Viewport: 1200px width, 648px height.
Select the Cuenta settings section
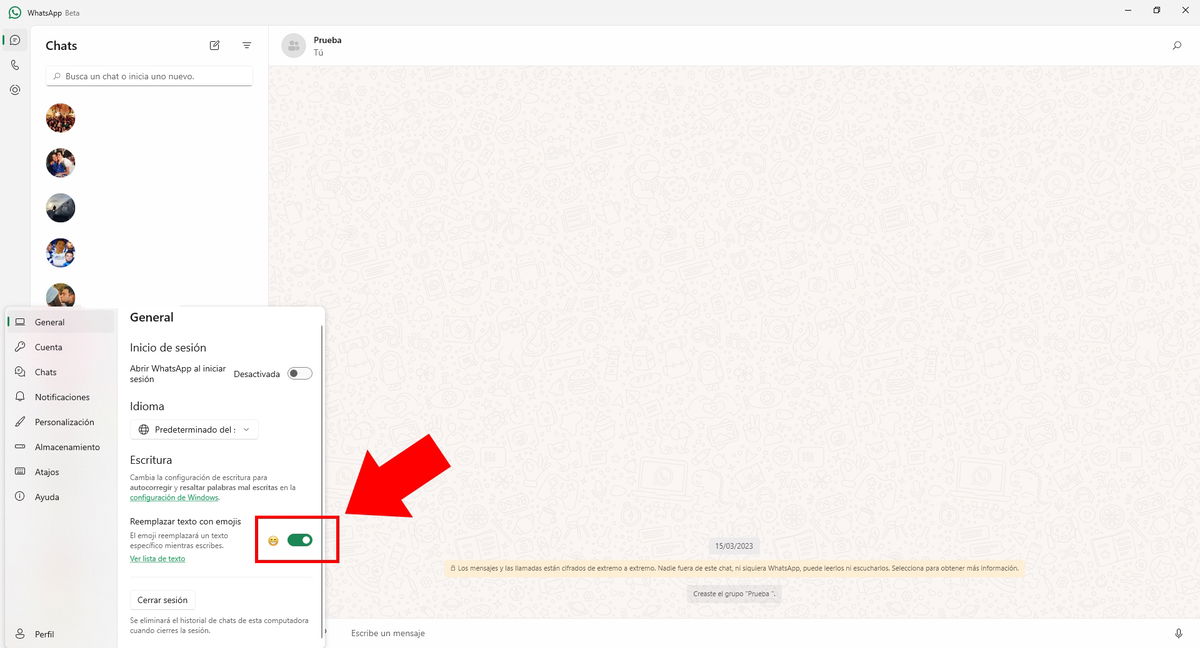pyautogui.click(x=47, y=346)
